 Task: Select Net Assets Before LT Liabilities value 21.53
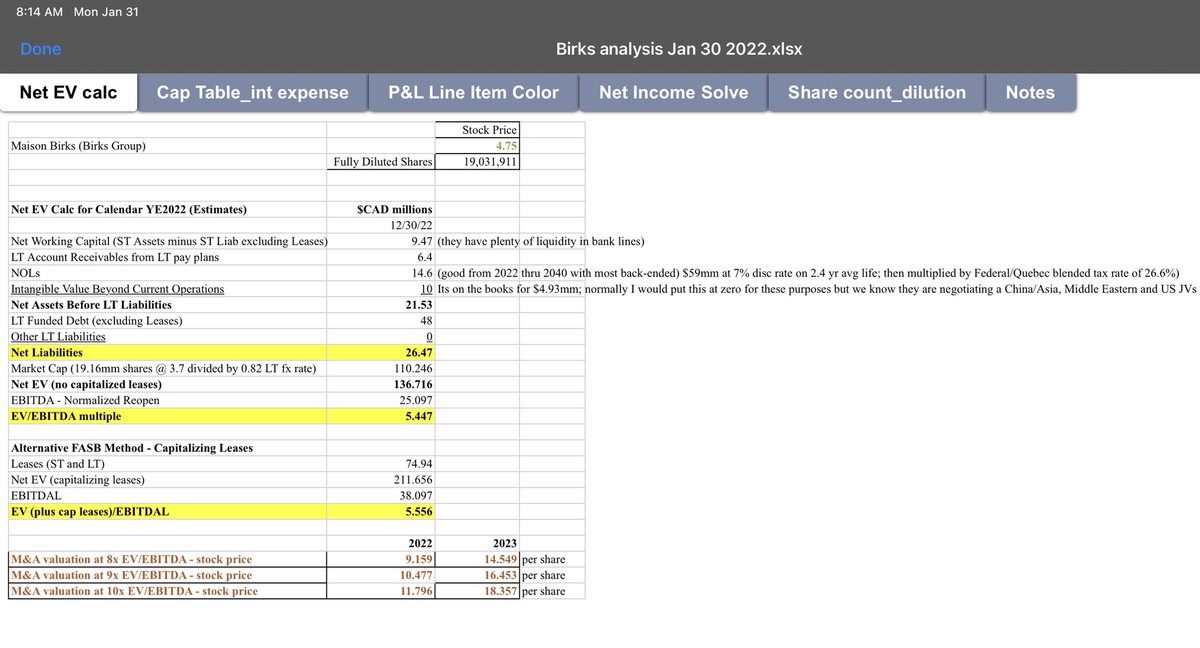(381, 304)
